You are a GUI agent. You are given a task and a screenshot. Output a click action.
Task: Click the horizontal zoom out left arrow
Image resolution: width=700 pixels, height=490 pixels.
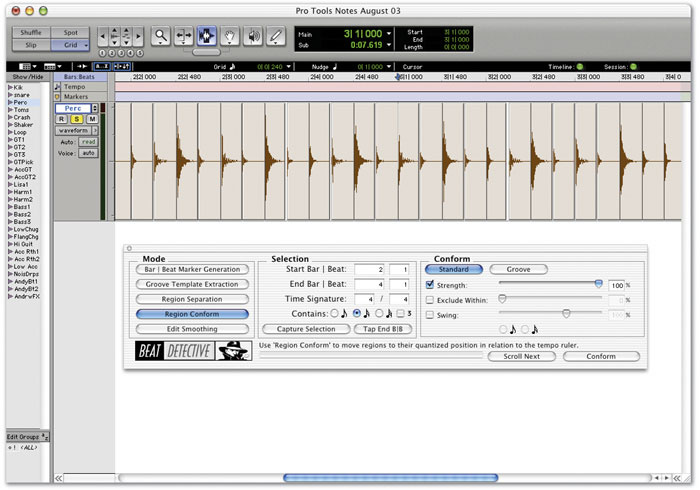103,36
